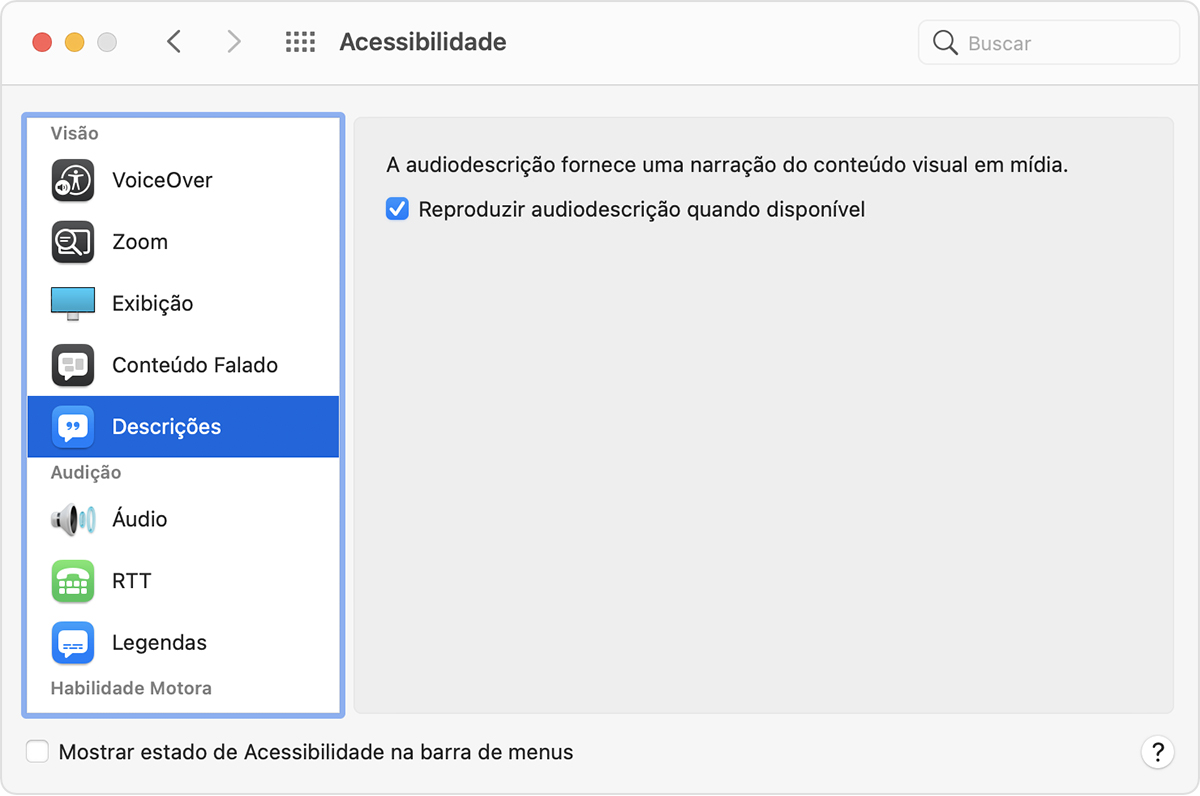The width and height of the screenshot is (1200, 796).
Task: Click the Exibição display icon
Action: click(x=73, y=304)
